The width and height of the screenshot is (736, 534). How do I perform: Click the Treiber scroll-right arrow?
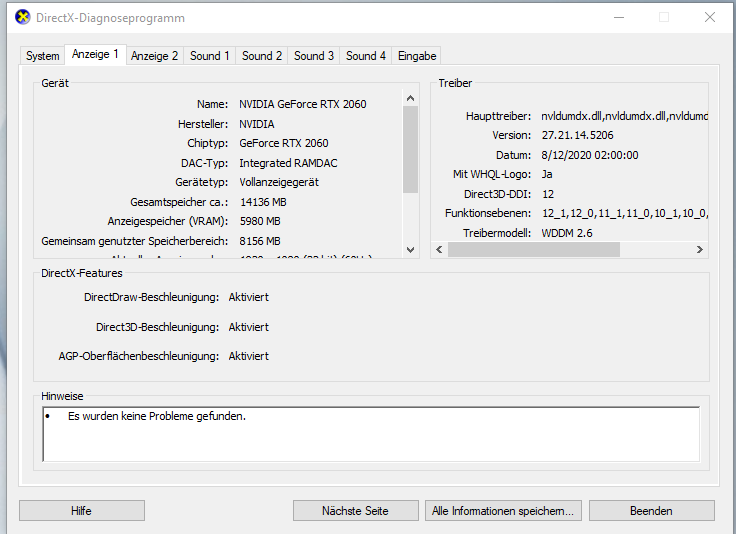(699, 250)
